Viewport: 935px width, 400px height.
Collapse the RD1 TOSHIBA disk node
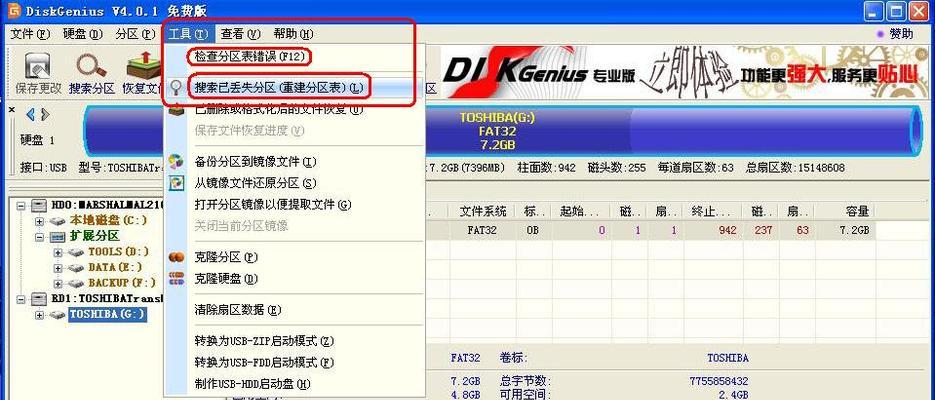(22, 299)
